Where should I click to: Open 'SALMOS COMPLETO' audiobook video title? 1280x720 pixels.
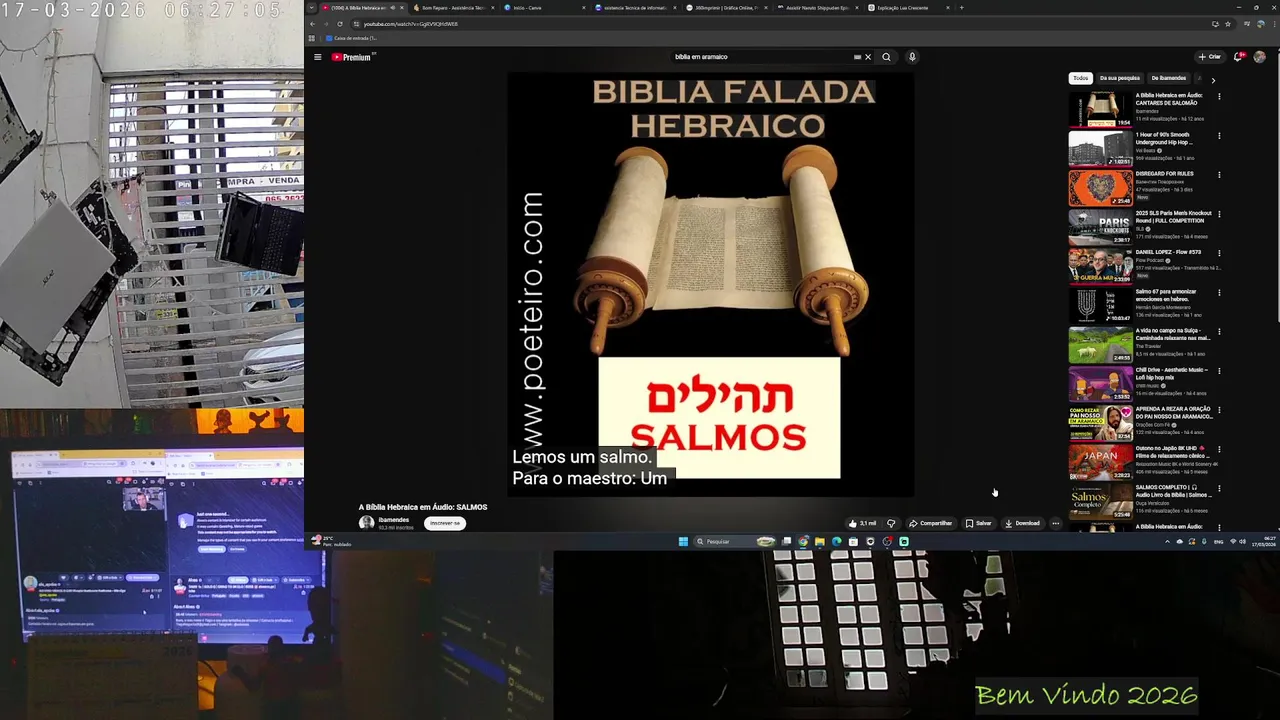[x=1173, y=491]
